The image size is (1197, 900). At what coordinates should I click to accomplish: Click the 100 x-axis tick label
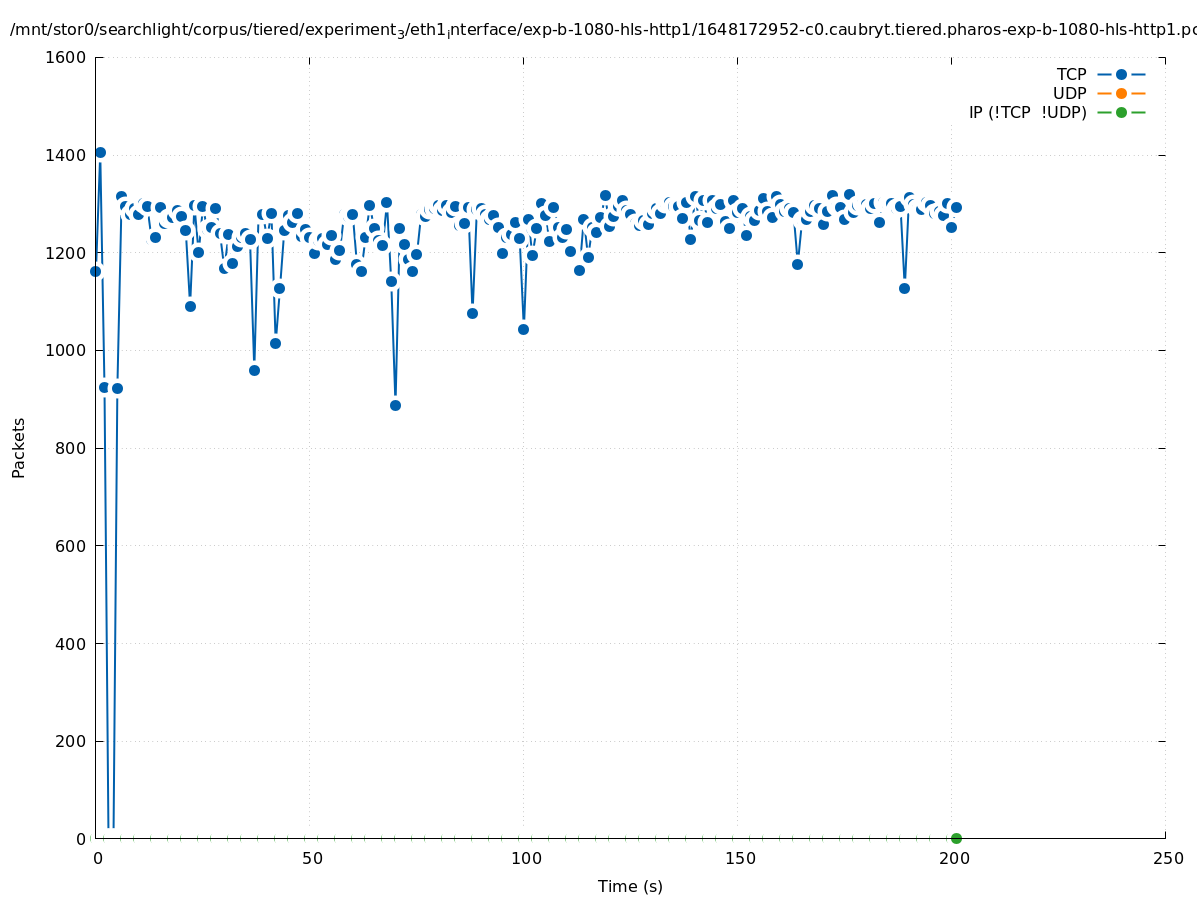(x=525, y=858)
